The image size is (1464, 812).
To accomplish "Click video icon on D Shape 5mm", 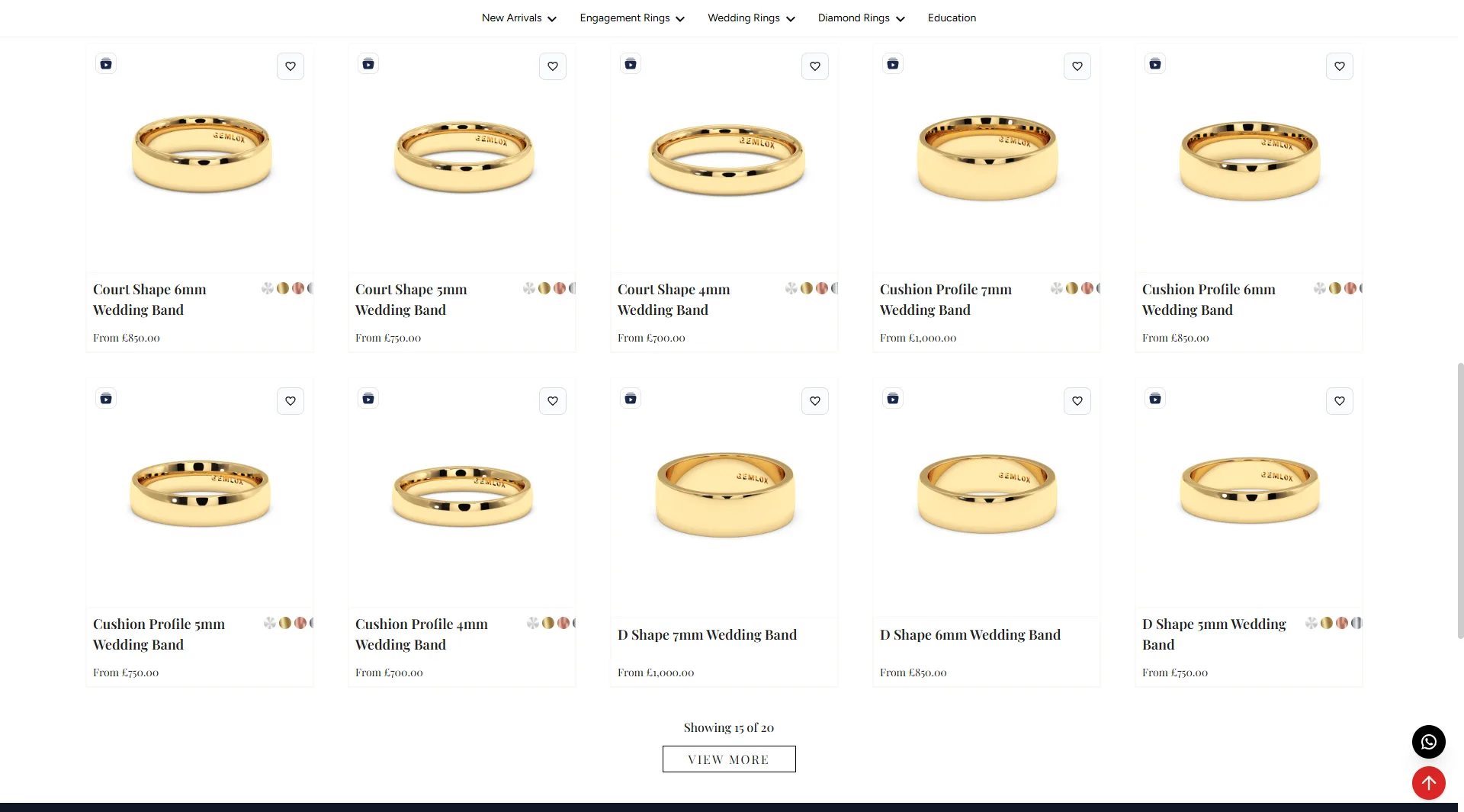I will (x=1155, y=399).
